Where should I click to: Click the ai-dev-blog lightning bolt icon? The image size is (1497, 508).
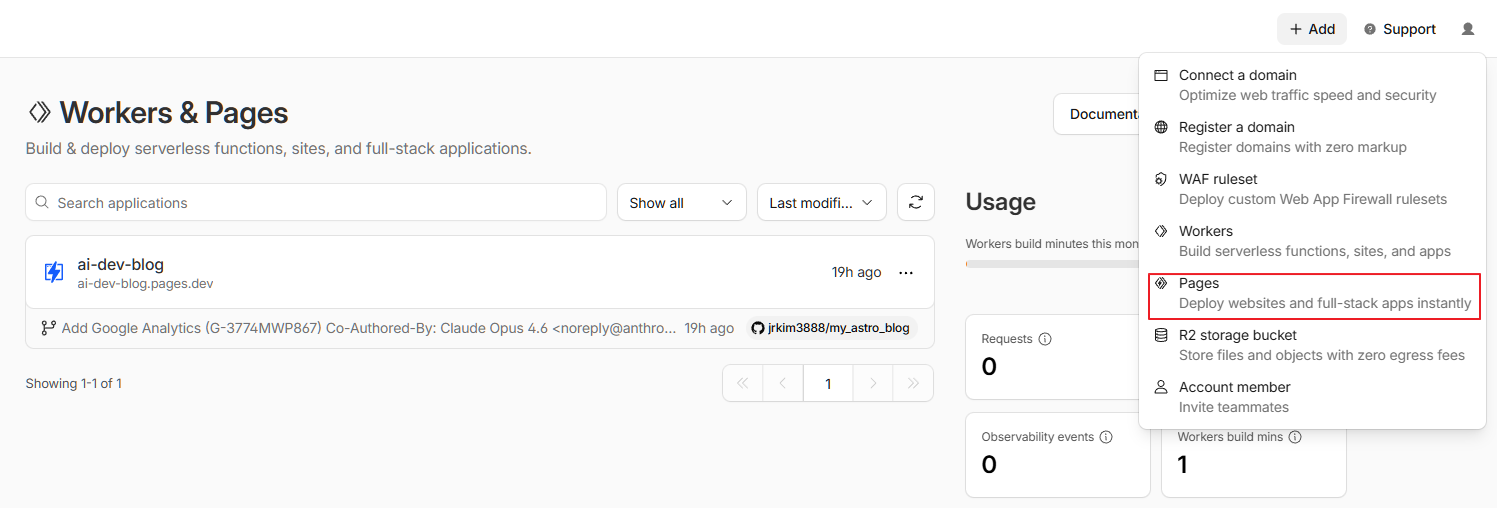point(54,272)
